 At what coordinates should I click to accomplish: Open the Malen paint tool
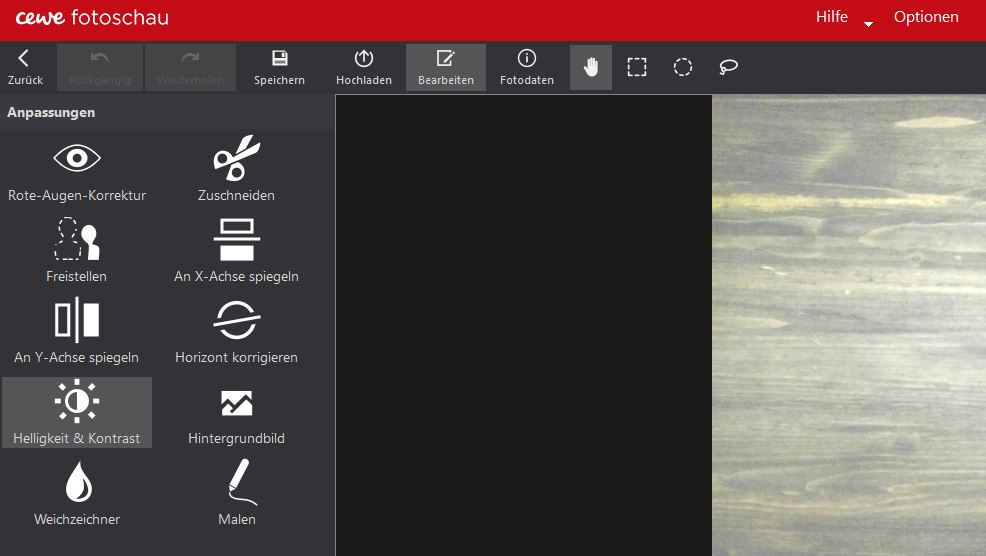236,494
